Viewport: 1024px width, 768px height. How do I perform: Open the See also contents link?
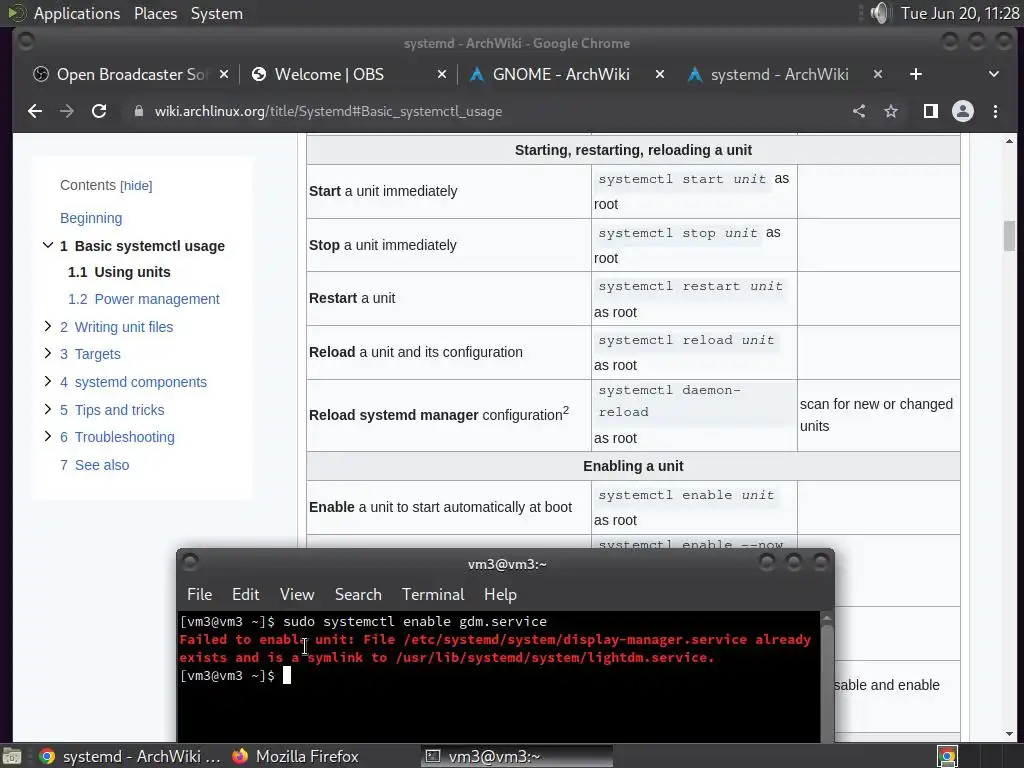pyautogui.click(x=95, y=465)
